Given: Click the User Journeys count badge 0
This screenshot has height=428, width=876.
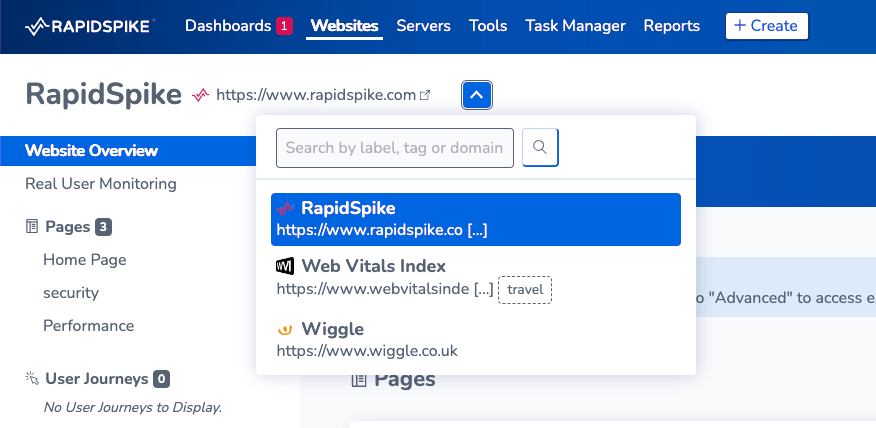Looking at the screenshot, I should (x=161, y=379).
